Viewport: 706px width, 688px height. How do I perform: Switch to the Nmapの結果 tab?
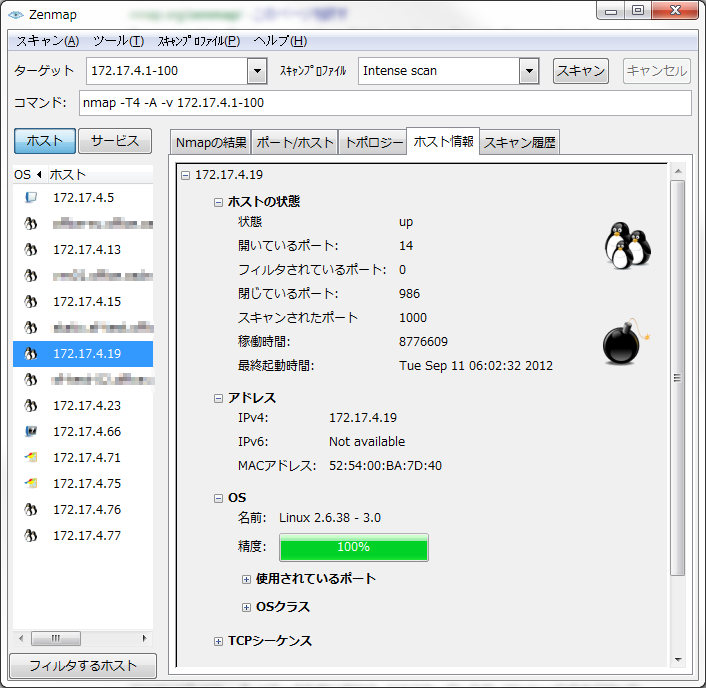coord(211,142)
